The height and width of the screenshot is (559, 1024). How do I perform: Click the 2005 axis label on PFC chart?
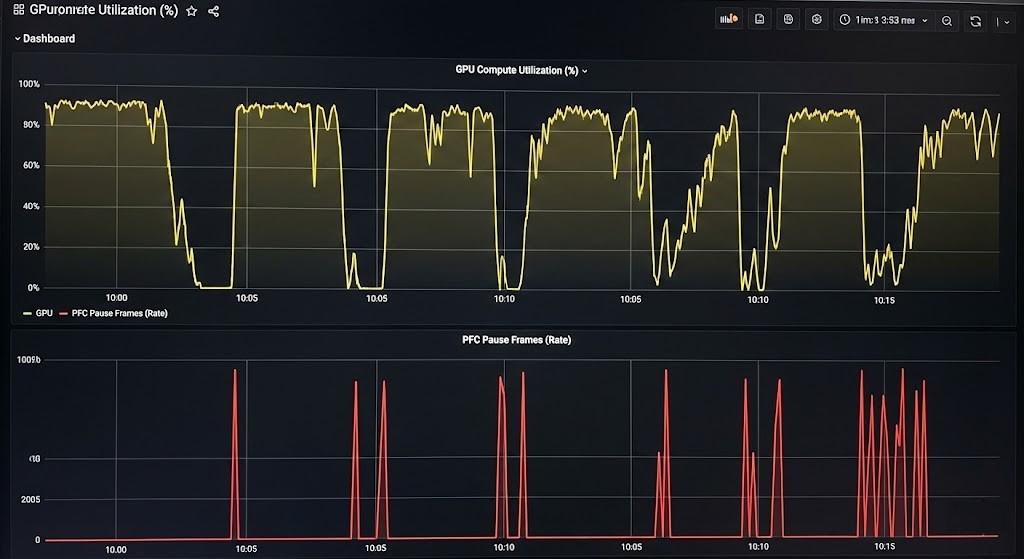click(x=29, y=500)
